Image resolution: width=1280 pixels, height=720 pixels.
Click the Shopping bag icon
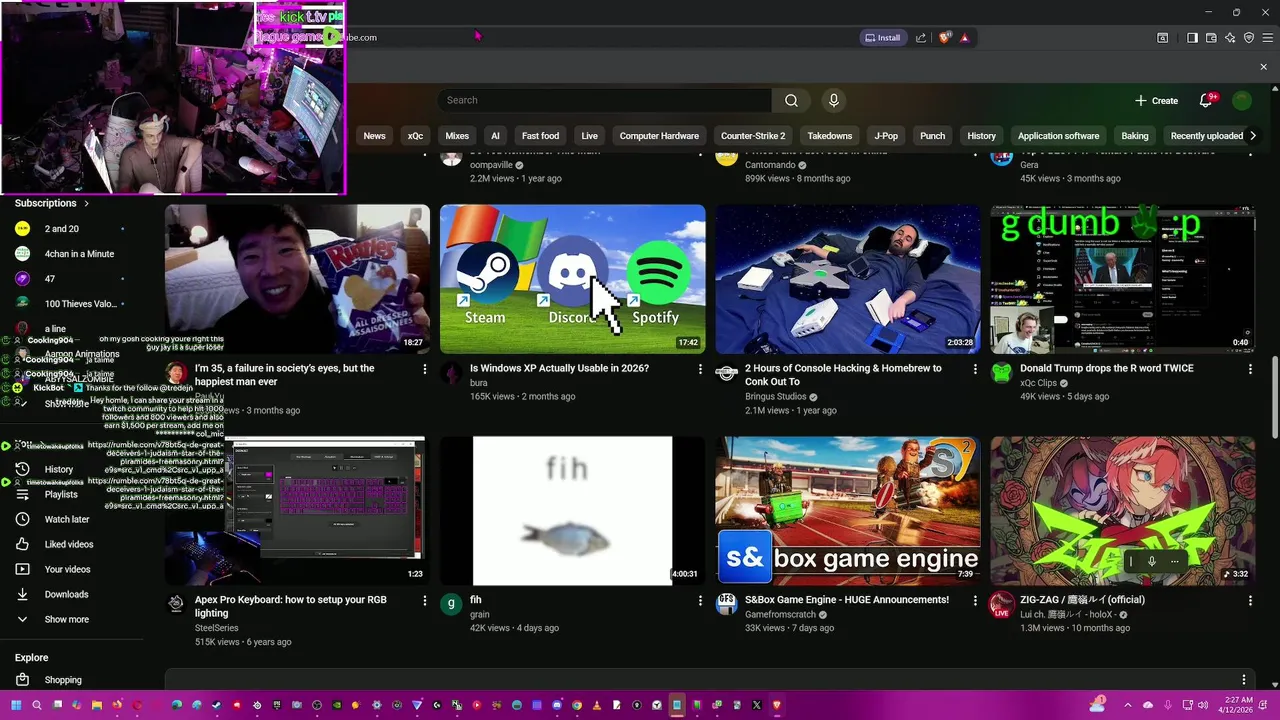(22, 680)
